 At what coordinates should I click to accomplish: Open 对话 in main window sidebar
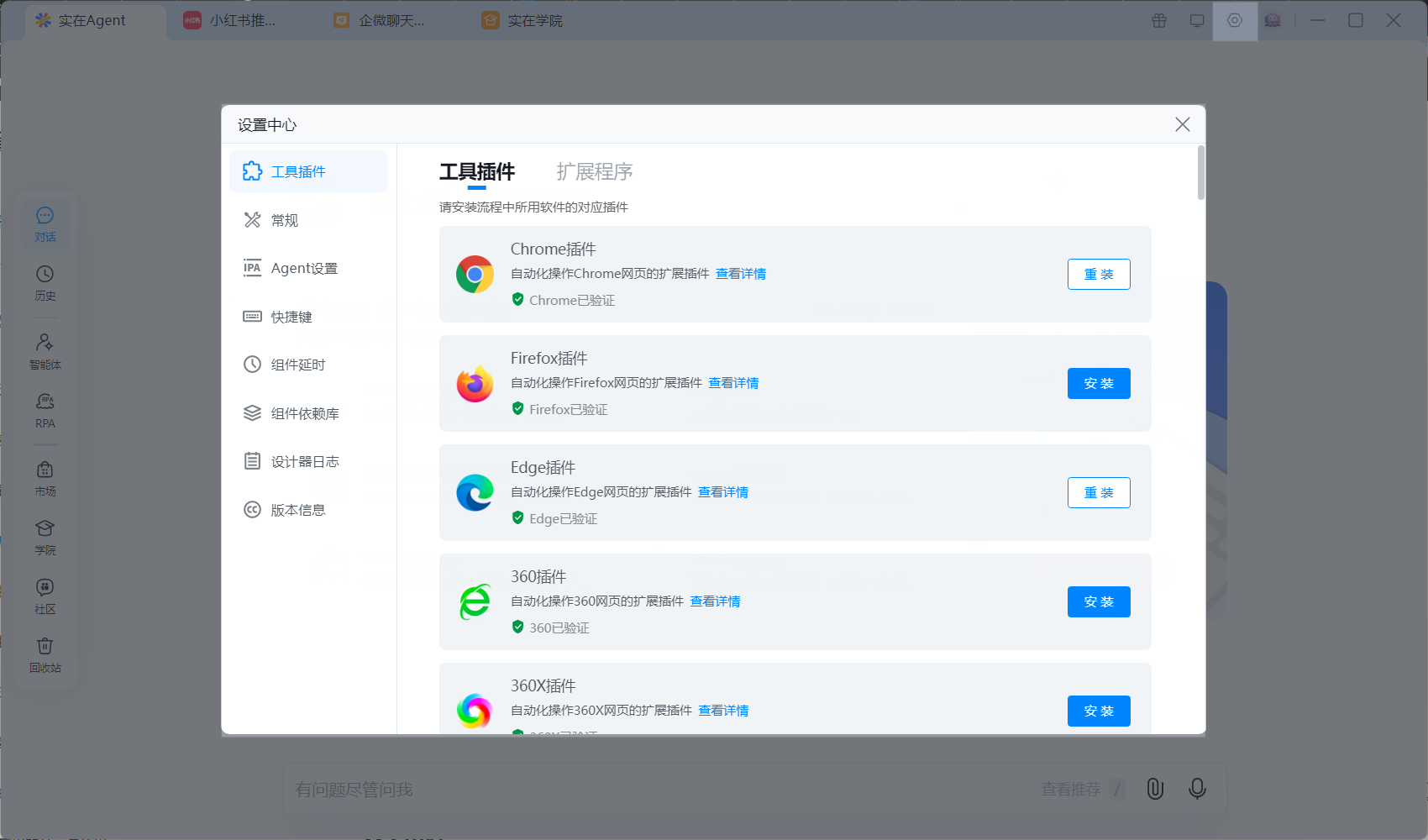[x=45, y=224]
